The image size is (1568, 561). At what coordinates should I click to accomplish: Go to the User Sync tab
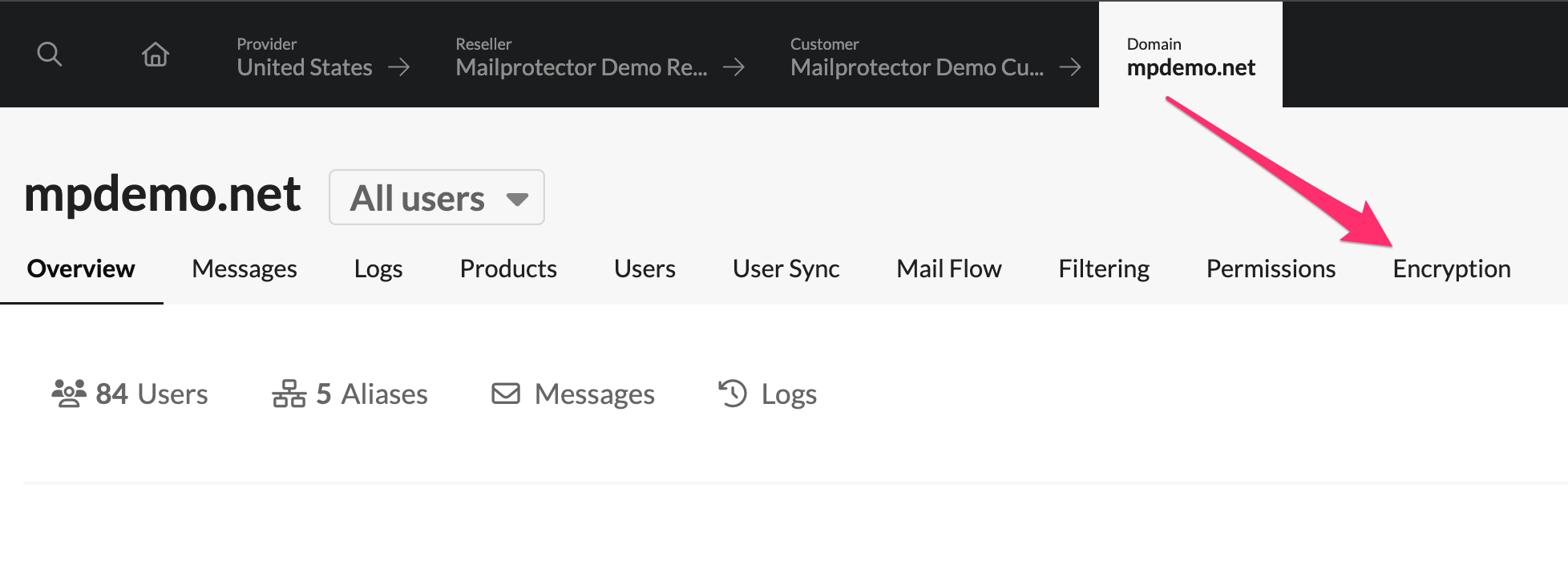pyautogui.click(x=786, y=268)
